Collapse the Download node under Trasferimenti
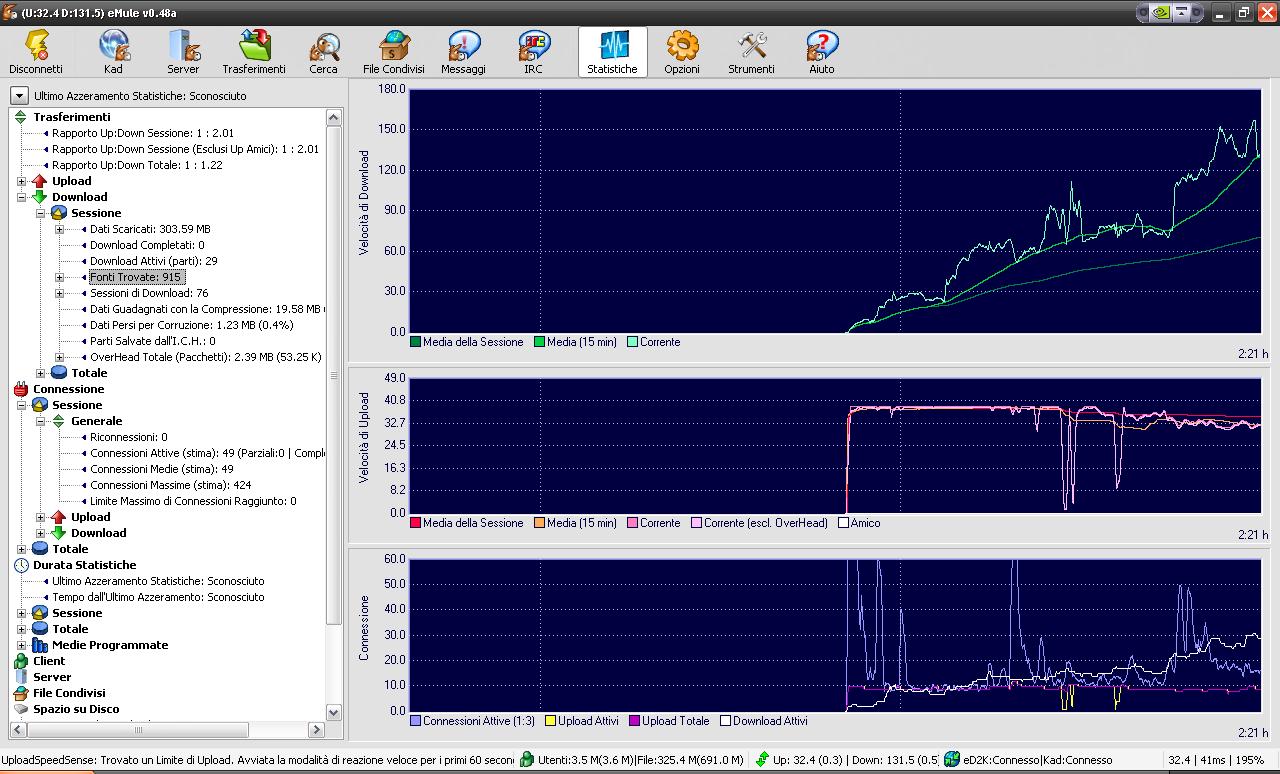The image size is (1280, 774). [x=22, y=197]
